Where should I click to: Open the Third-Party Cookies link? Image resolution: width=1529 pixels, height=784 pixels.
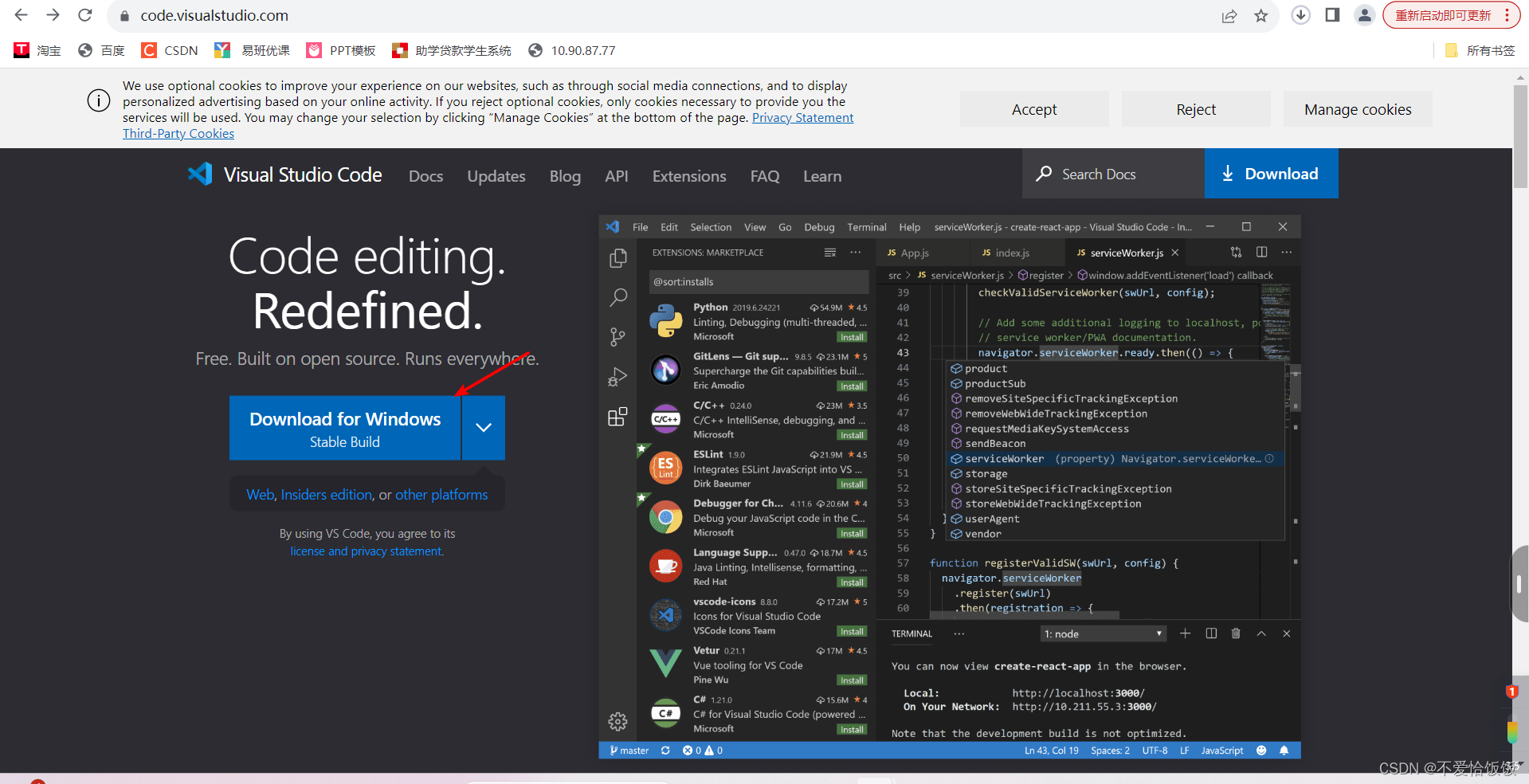pos(178,133)
